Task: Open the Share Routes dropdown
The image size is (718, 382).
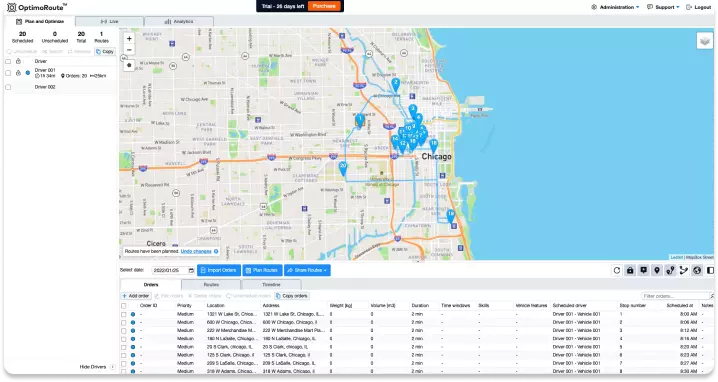Action: click(x=307, y=270)
